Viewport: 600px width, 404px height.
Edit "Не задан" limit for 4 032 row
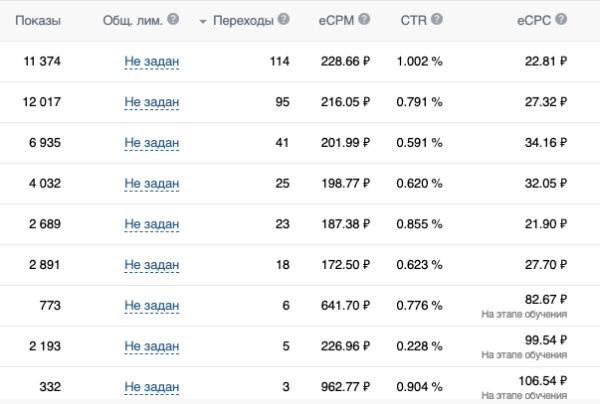tap(151, 183)
